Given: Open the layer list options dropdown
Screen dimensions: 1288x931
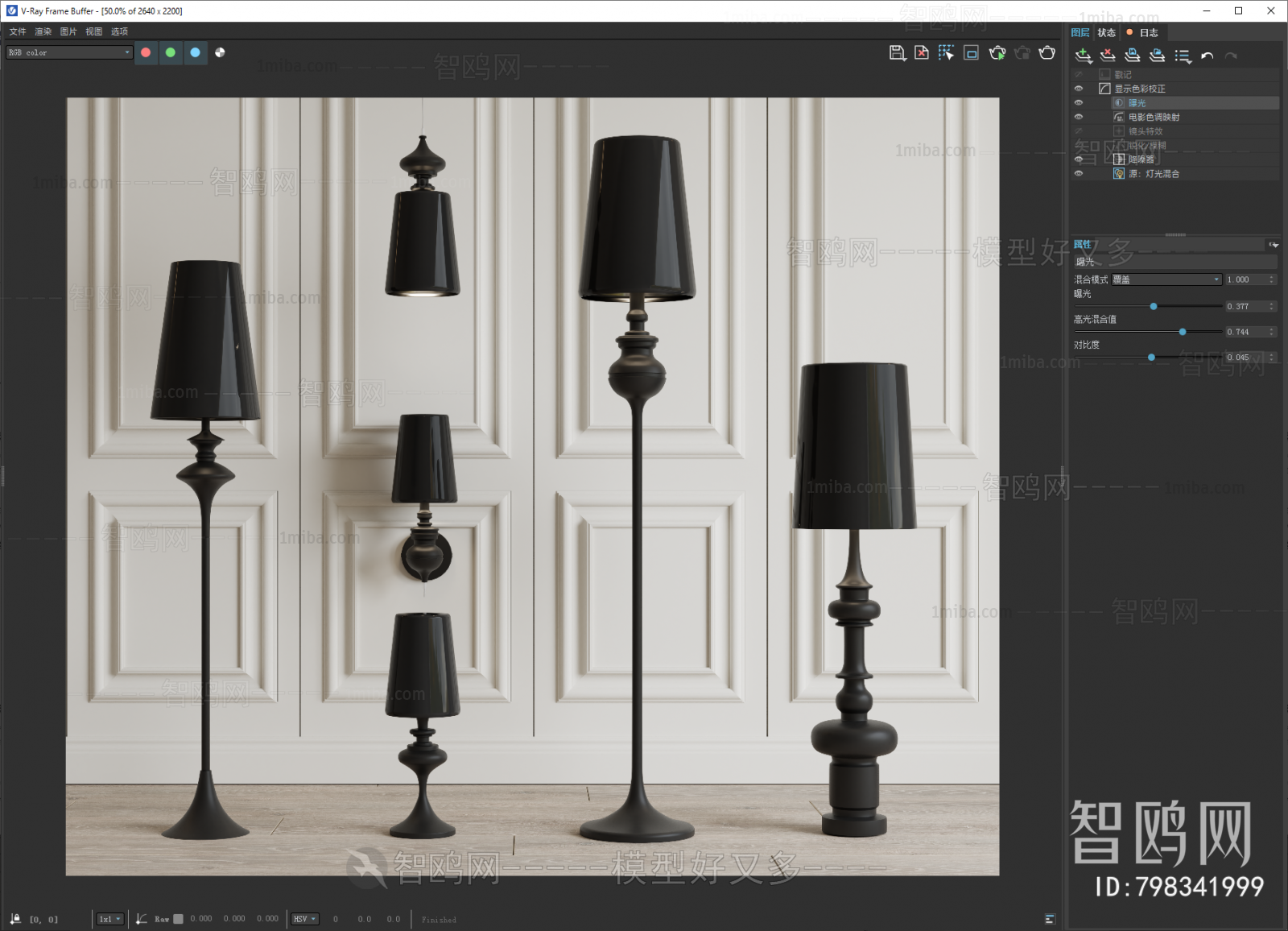Looking at the screenshot, I should pyautogui.click(x=1183, y=56).
